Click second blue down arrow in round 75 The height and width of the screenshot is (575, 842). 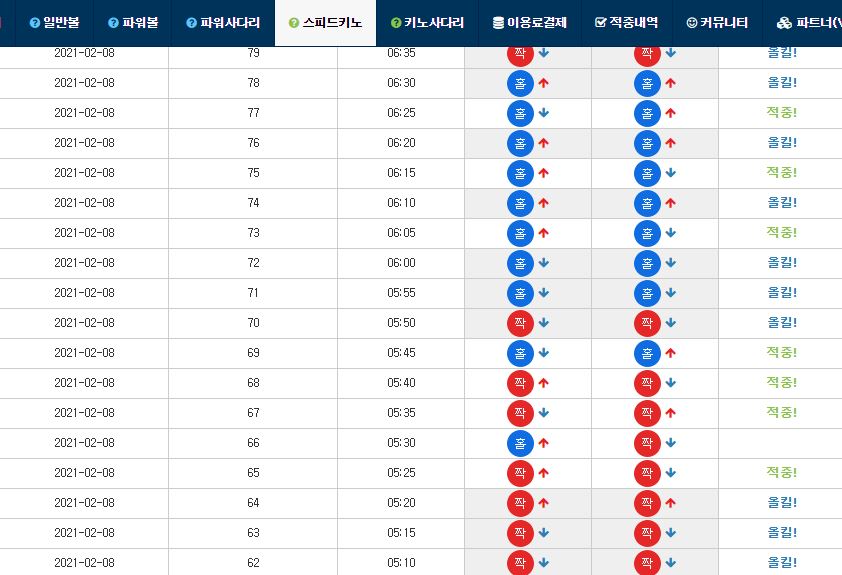pos(671,173)
